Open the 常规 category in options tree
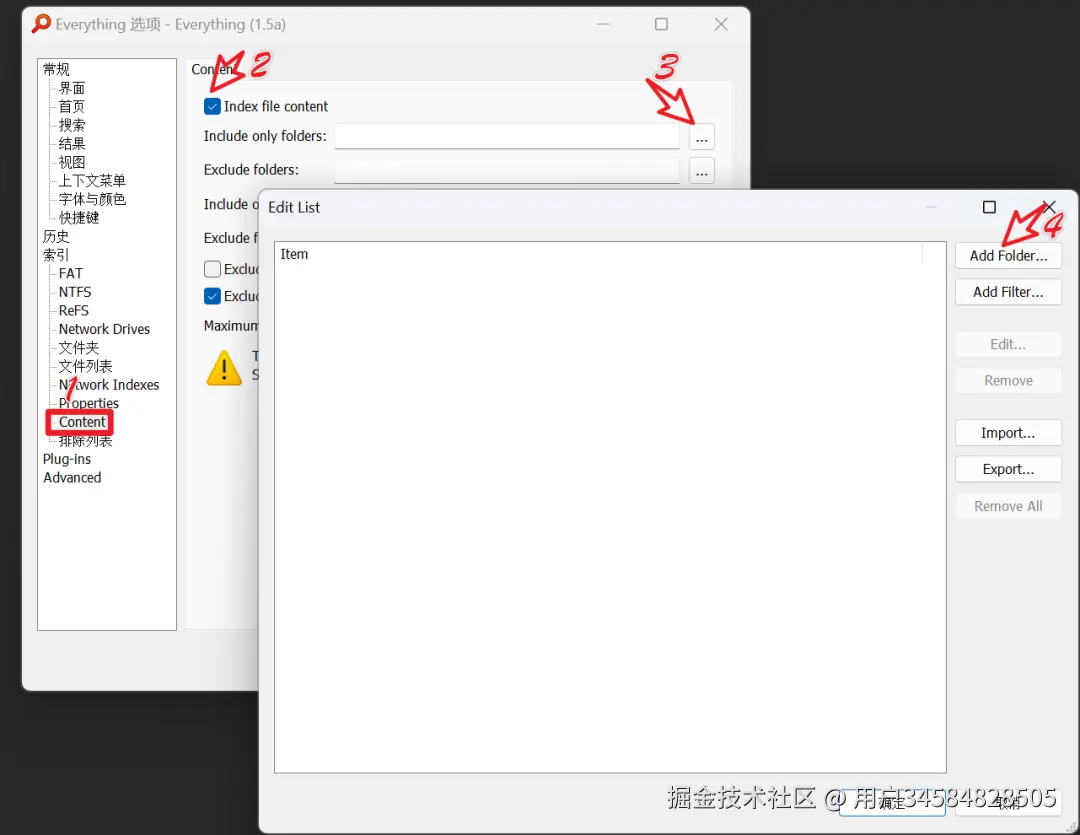 coord(56,70)
